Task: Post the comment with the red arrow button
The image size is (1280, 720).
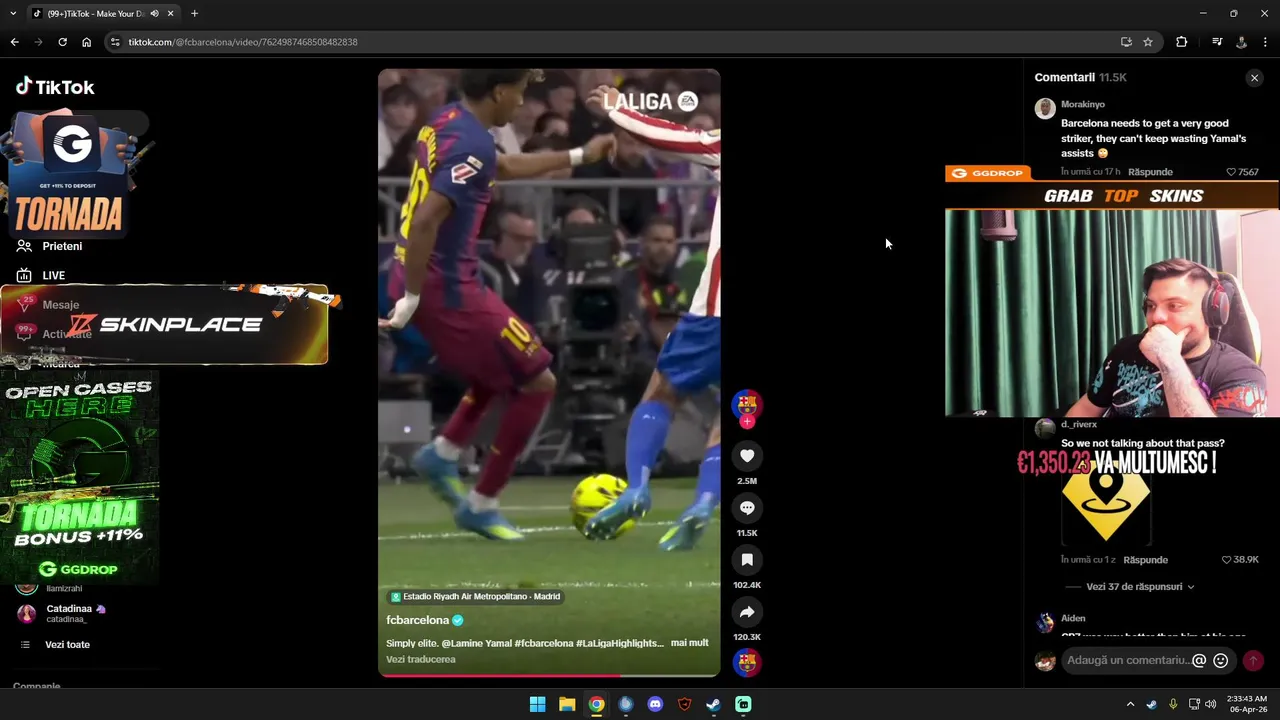Action: tap(1253, 661)
